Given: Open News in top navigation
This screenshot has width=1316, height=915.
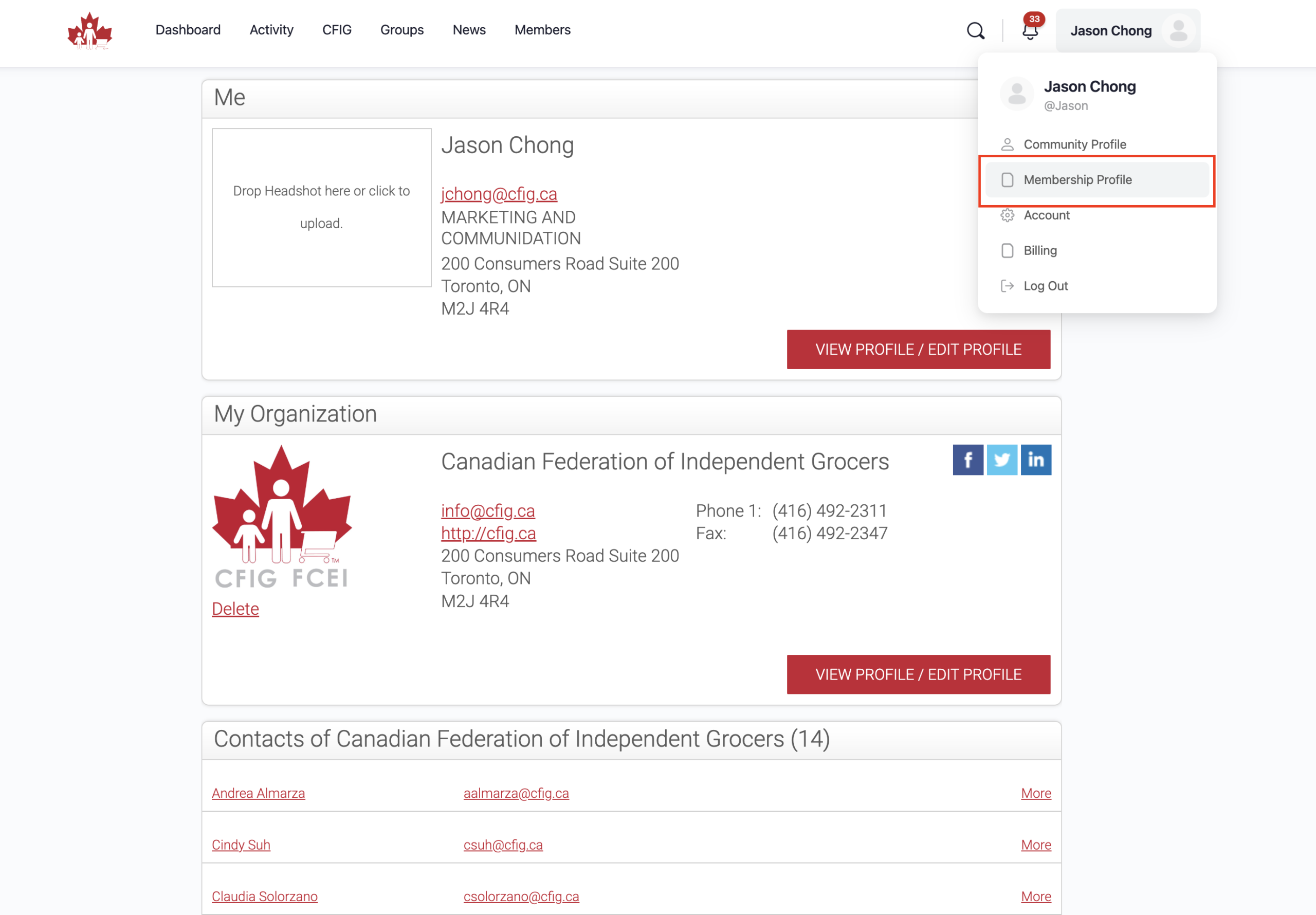Looking at the screenshot, I should click(x=469, y=30).
